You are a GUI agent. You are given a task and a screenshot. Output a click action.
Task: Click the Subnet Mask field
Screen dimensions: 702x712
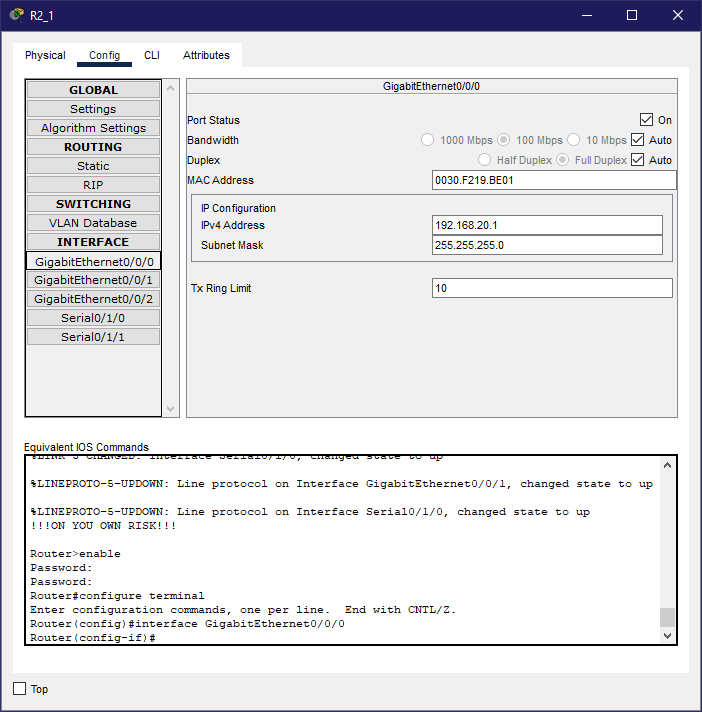[547, 245]
